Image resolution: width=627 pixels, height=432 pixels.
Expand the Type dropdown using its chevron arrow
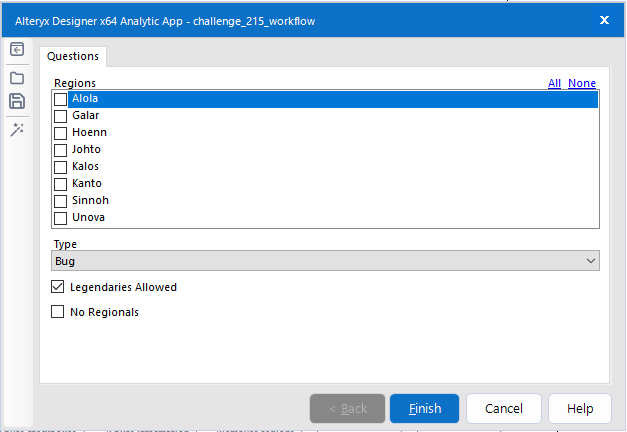590,261
